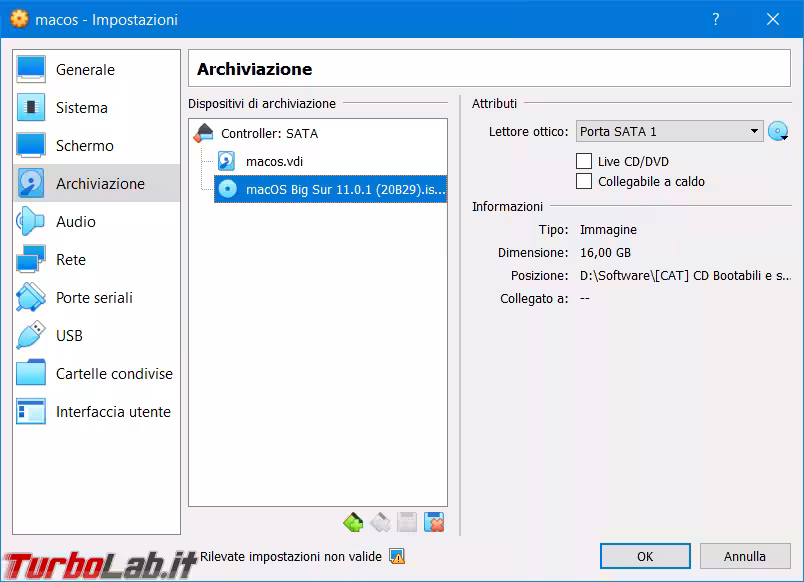Click the help question mark in title bar
Viewport: 804px width, 582px height.
tap(716, 19)
